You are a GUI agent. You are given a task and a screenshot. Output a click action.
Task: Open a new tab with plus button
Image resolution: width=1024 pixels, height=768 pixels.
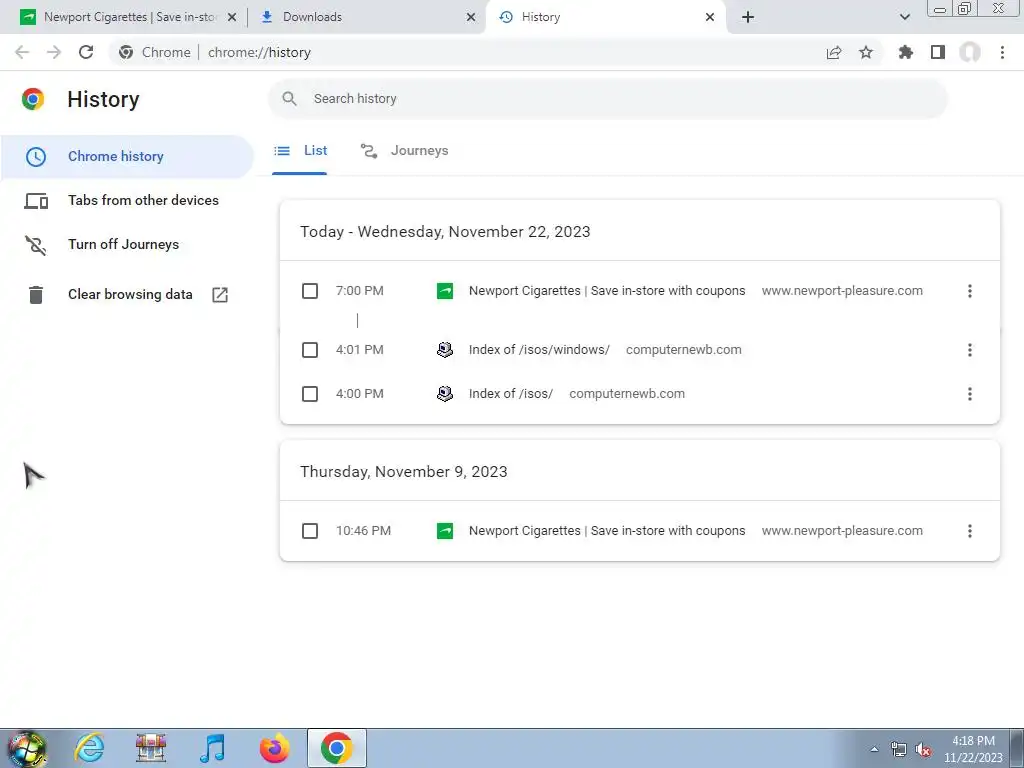click(x=748, y=17)
